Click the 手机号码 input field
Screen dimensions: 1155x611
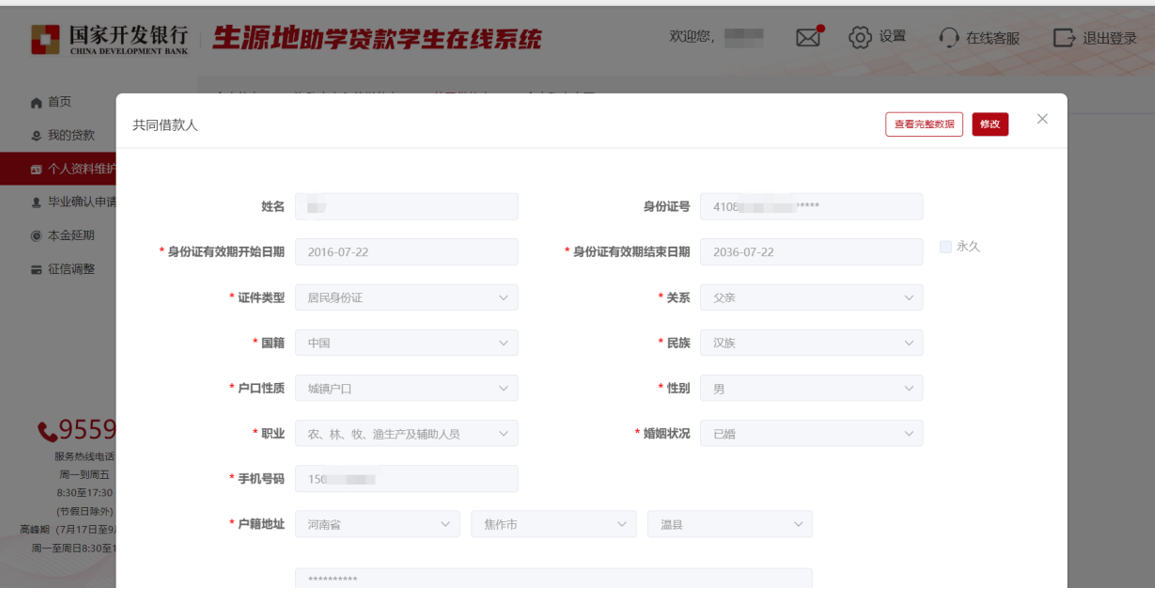tap(407, 479)
